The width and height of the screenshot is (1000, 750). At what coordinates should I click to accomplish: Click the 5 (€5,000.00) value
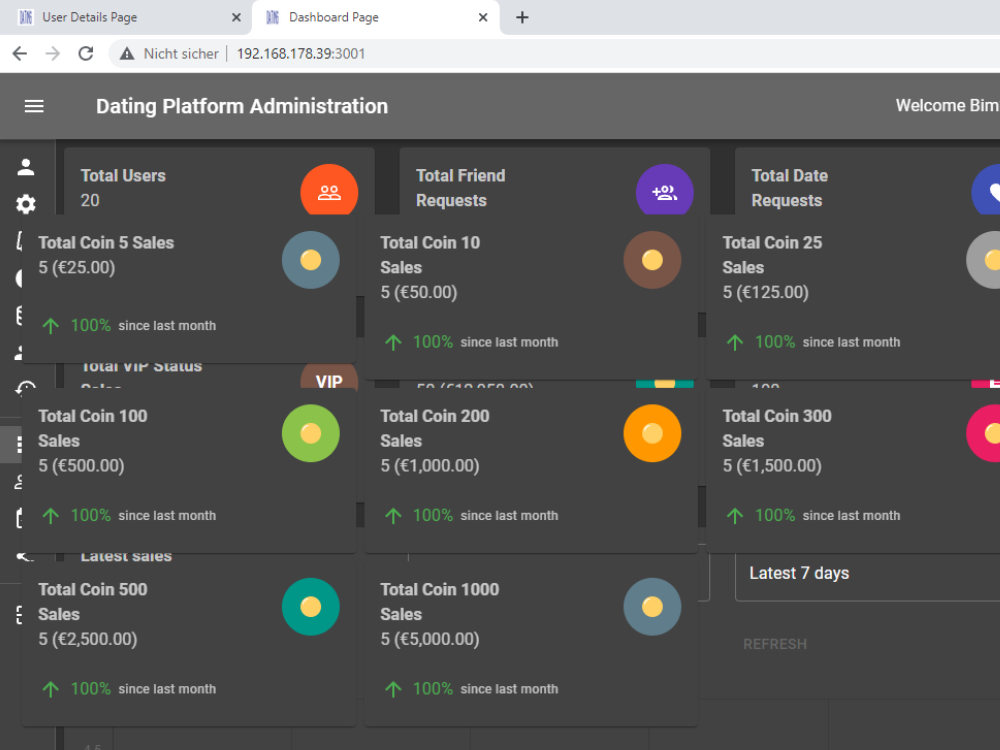tap(430, 639)
